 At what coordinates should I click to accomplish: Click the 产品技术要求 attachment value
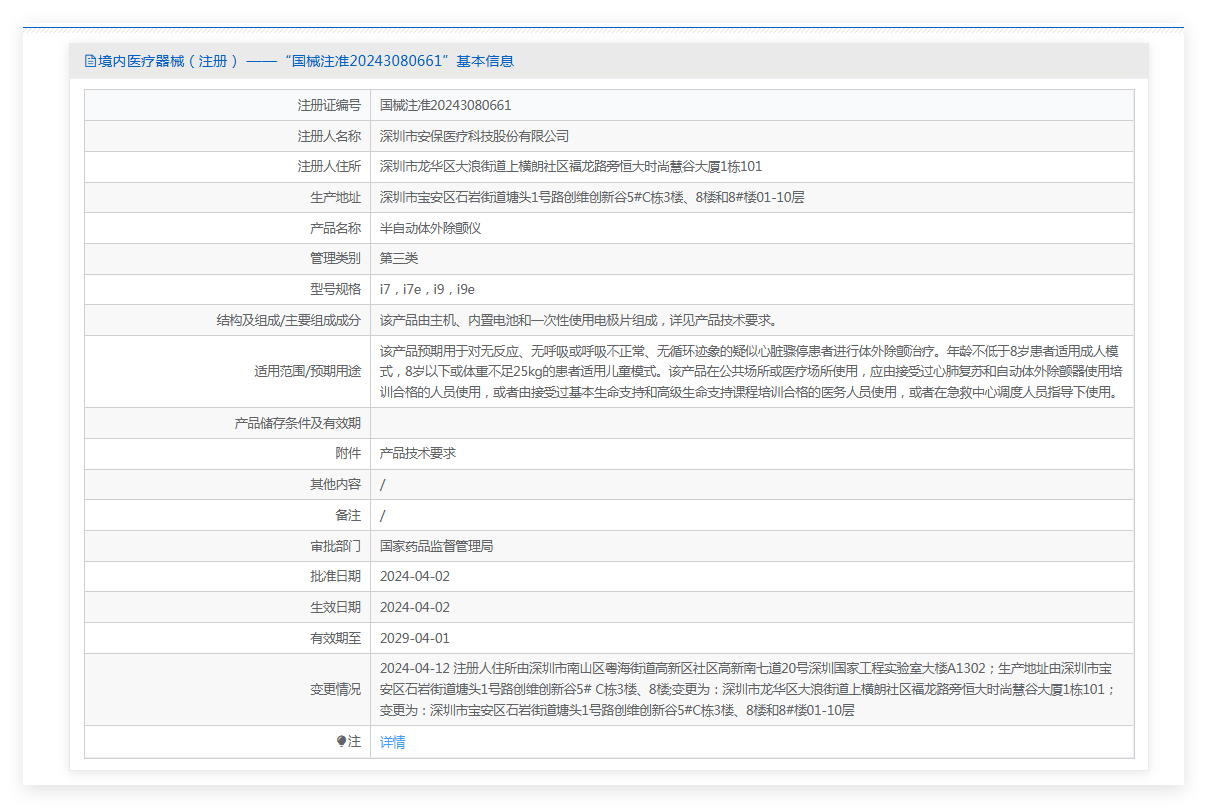(x=418, y=453)
